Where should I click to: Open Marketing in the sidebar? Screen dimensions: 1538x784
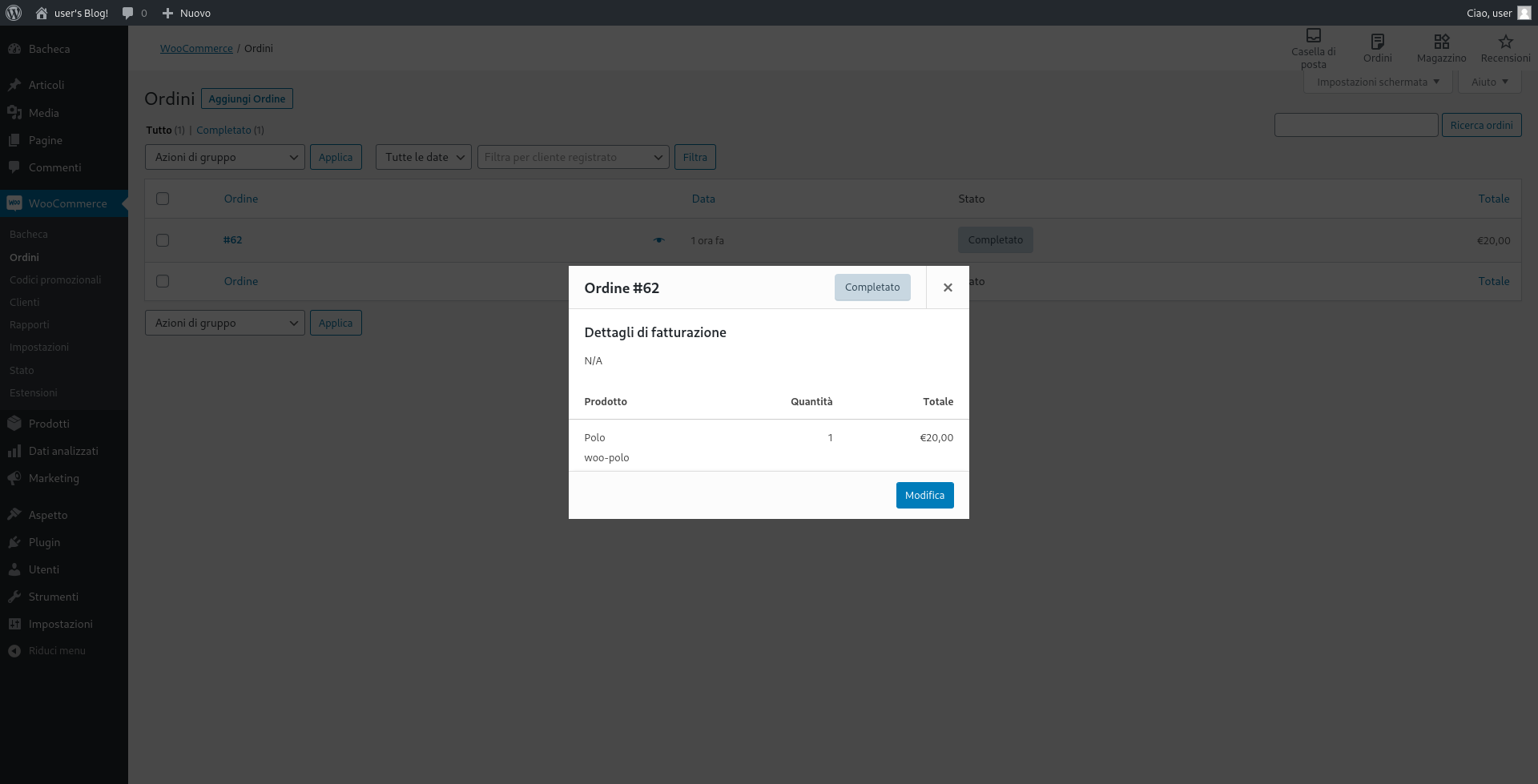coord(64,478)
